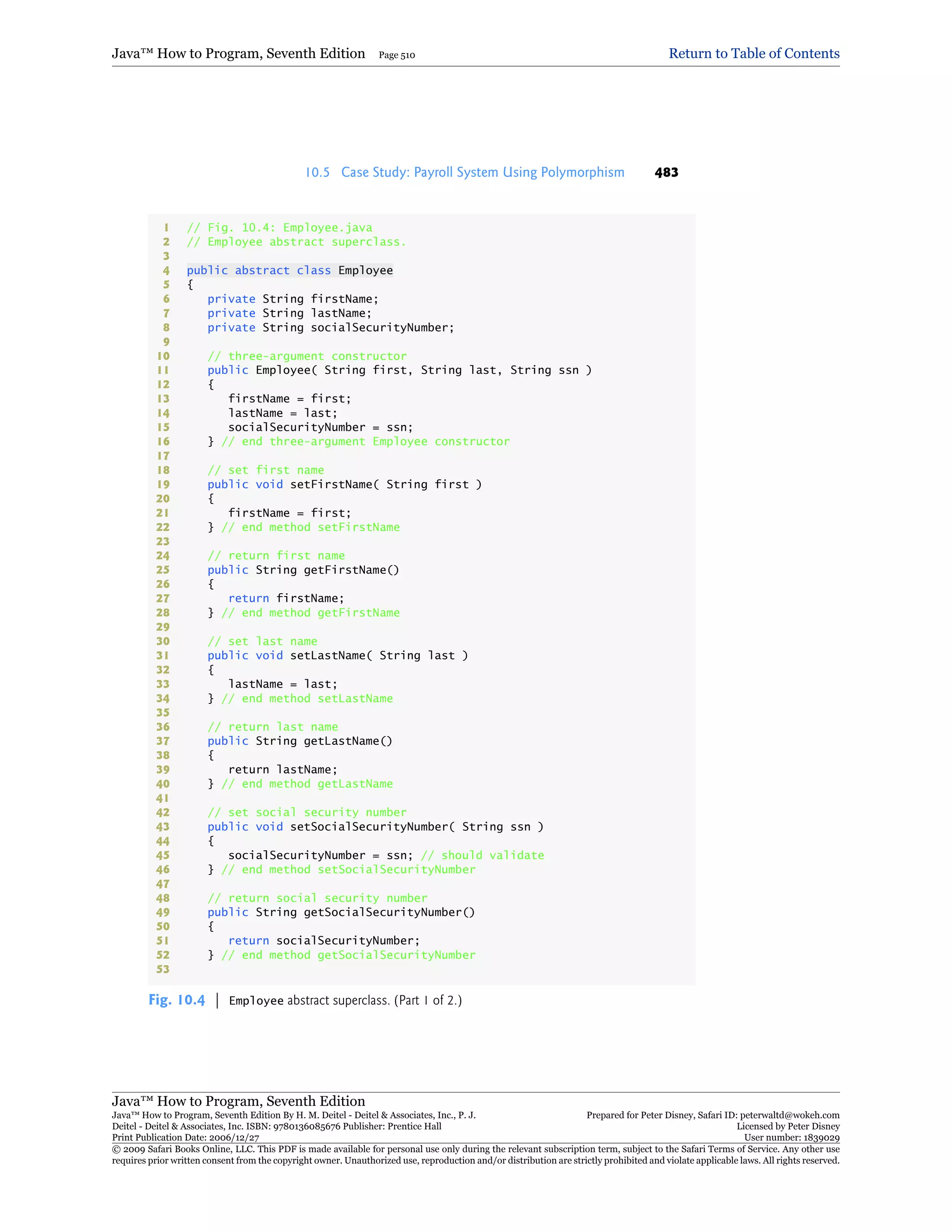
Task: Click the Fig. 10.4 caption label
Action: 177,1000
